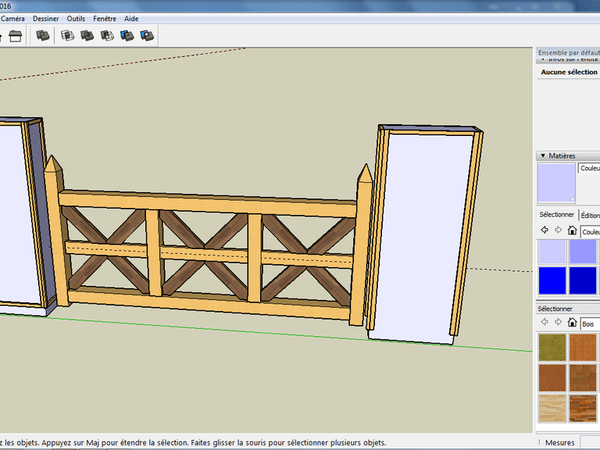This screenshot has height=450, width=600.
Task: Go forward in the Bois material browser
Action: (x=557, y=323)
